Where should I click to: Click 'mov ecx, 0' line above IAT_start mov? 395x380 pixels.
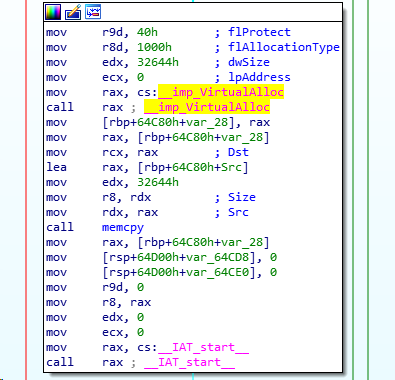point(95,332)
